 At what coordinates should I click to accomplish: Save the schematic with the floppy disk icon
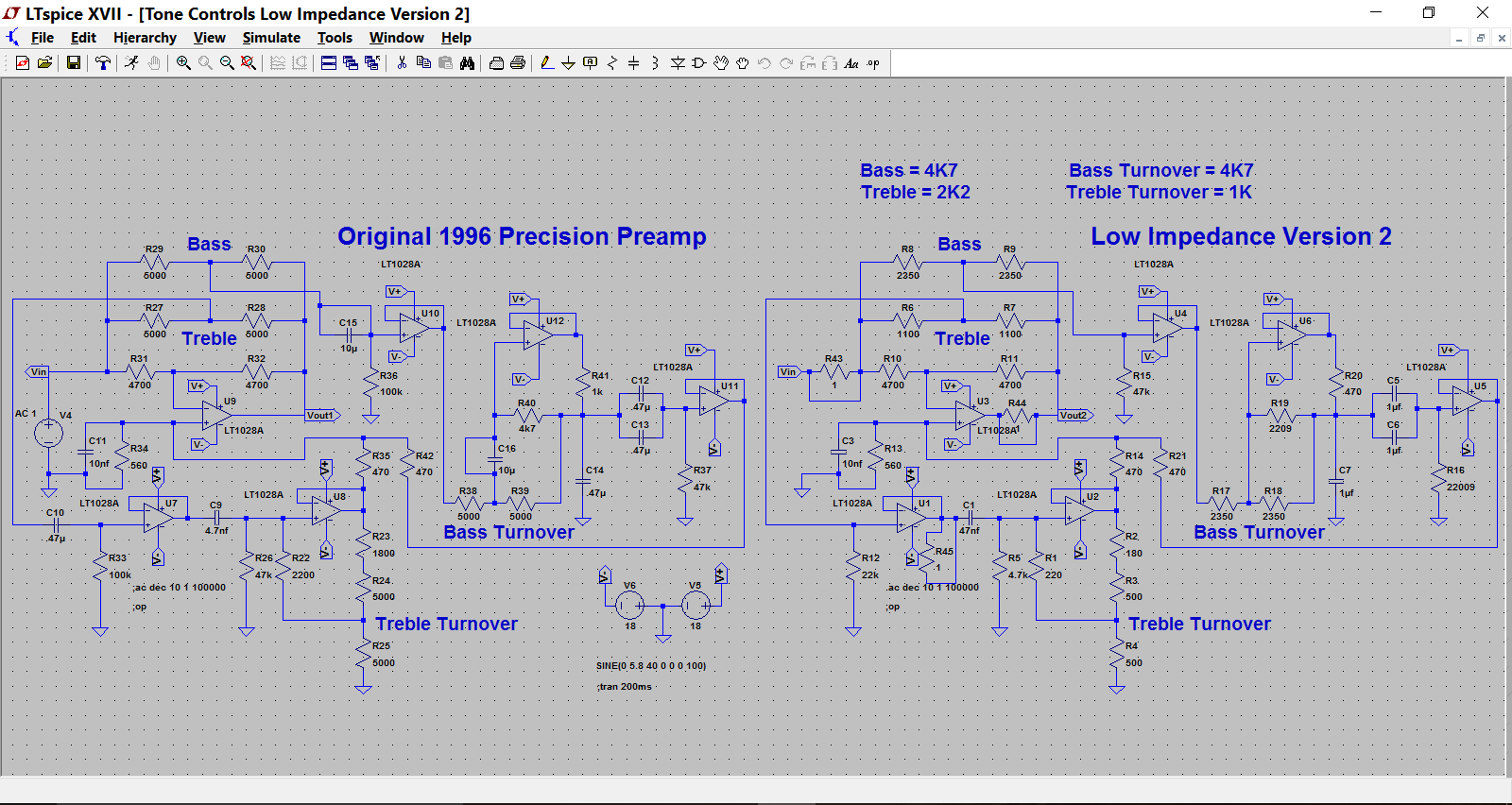pos(73,63)
